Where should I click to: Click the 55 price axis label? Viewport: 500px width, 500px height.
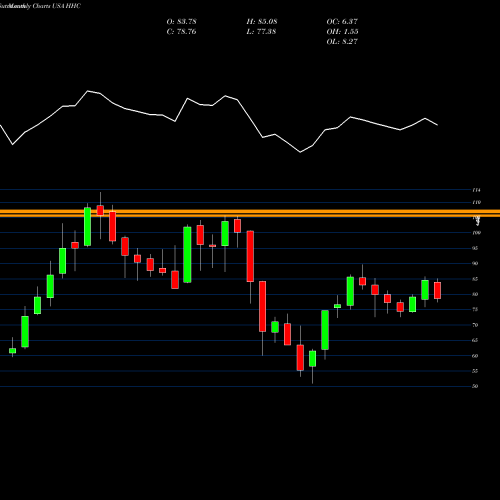(x=475, y=371)
